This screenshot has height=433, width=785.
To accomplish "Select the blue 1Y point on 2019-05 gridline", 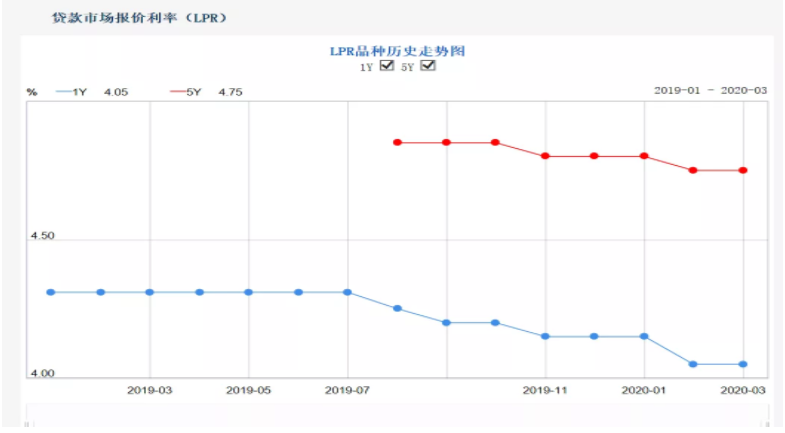I will (248, 292).
